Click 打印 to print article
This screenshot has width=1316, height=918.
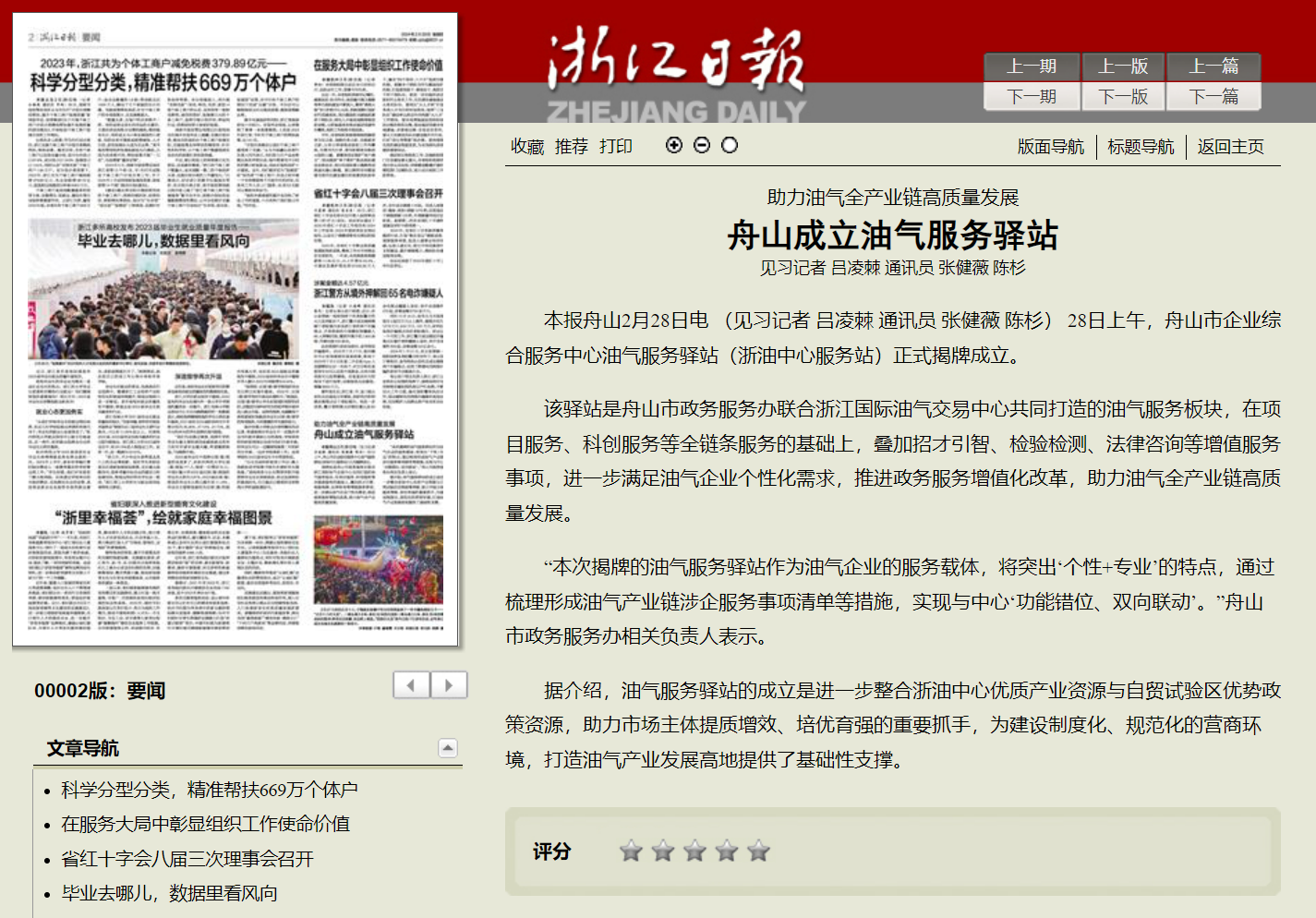tap(616, 147)
